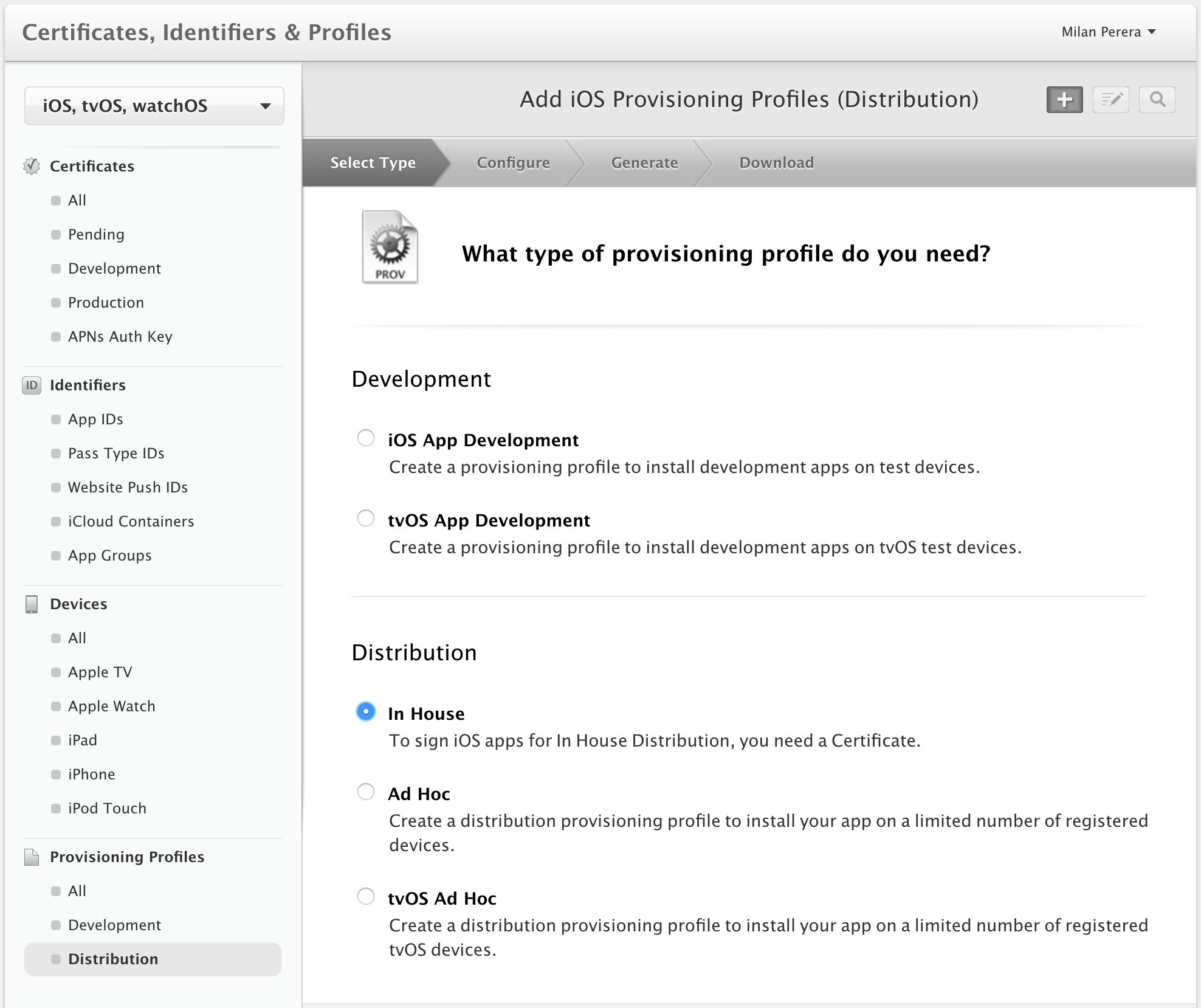The height and width of the screenshot is (1008, 1201).
Task: Open All under Provisioning Profiles
Action: coord(77,891)
